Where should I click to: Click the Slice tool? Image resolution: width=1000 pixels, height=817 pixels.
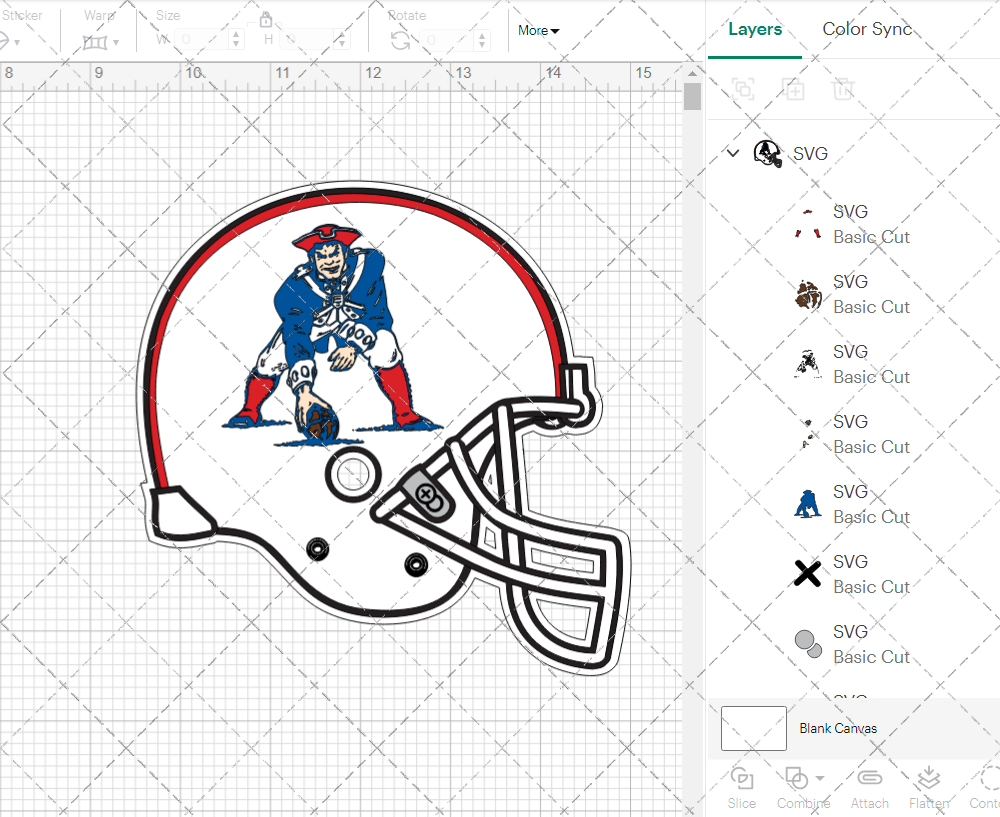pos(742,789)
